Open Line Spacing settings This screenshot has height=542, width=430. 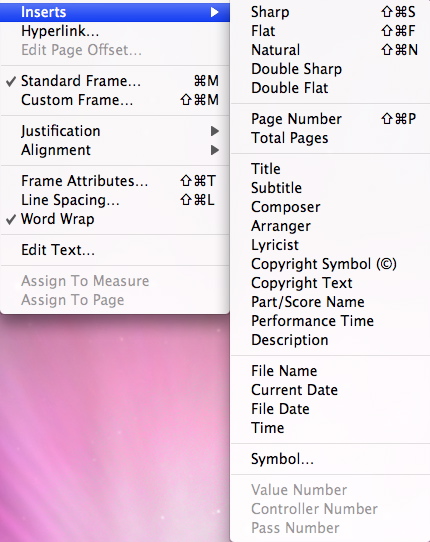click(115, 200)
